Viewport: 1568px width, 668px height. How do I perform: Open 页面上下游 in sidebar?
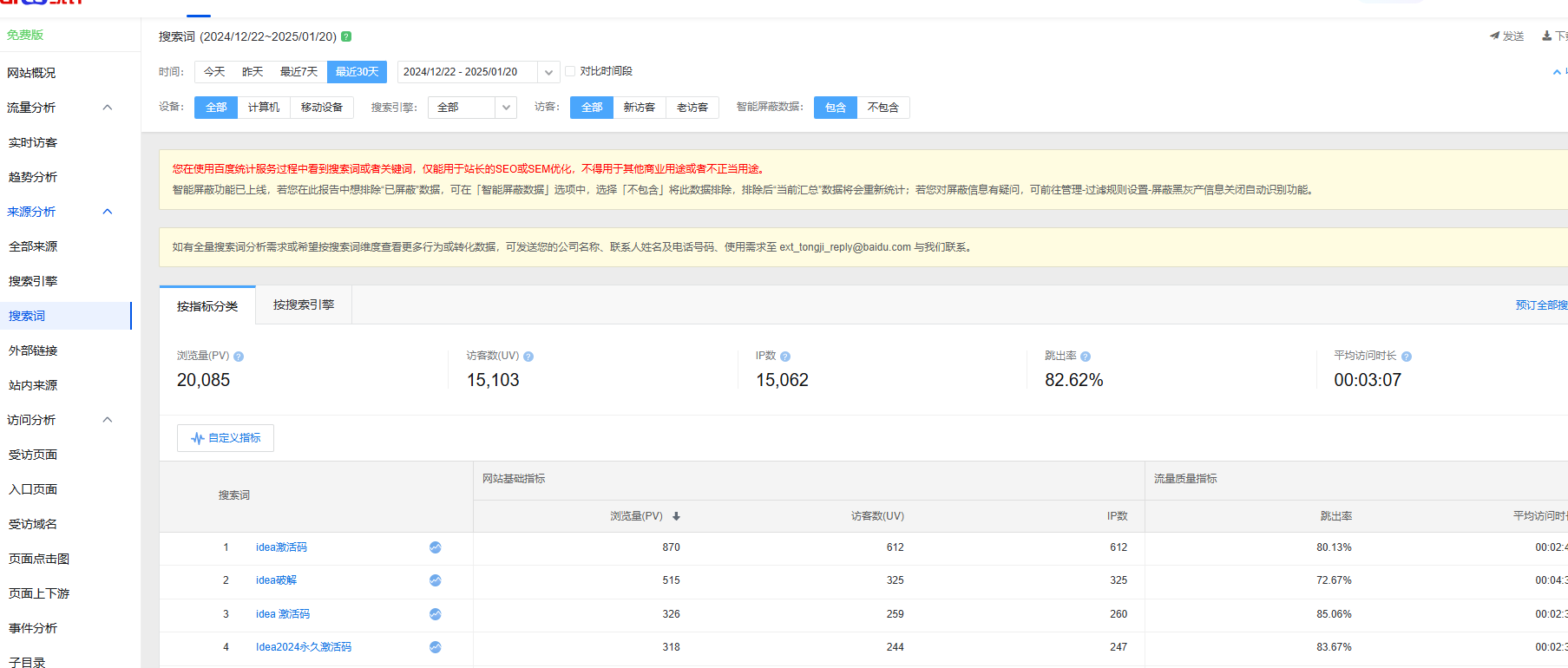(39, 593)
